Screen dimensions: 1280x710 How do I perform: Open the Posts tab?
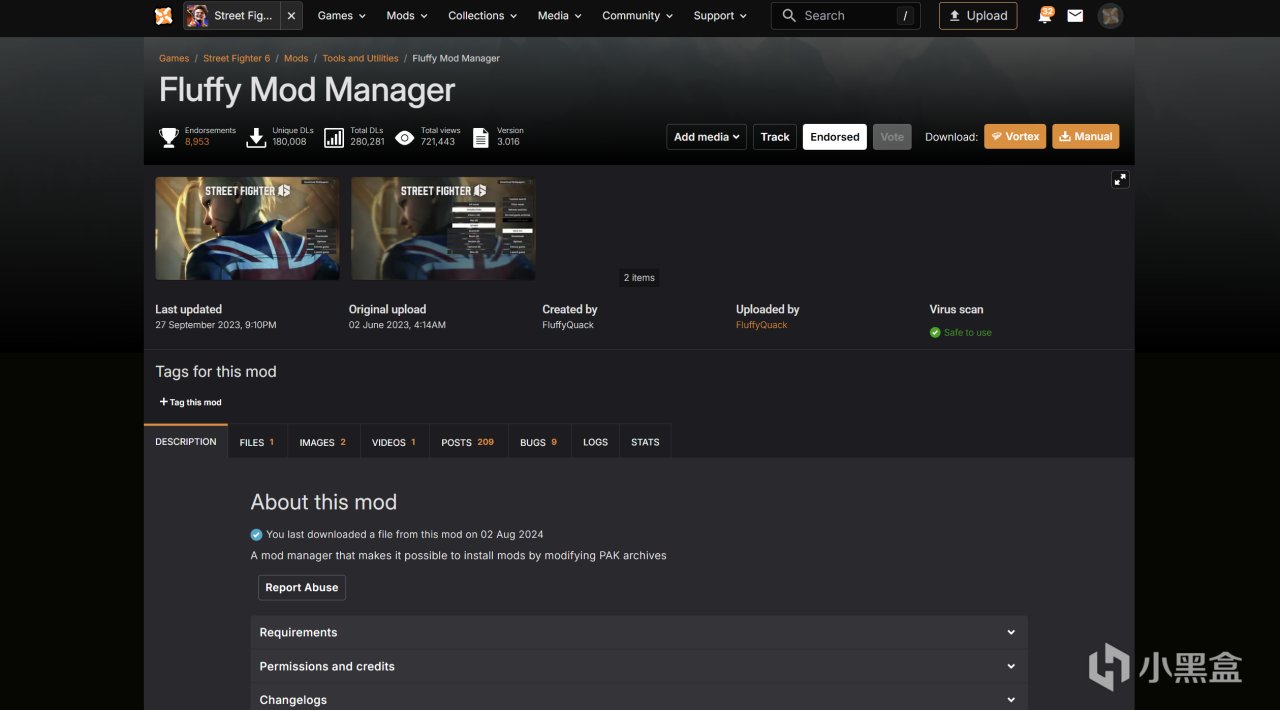tap(468, 442)
